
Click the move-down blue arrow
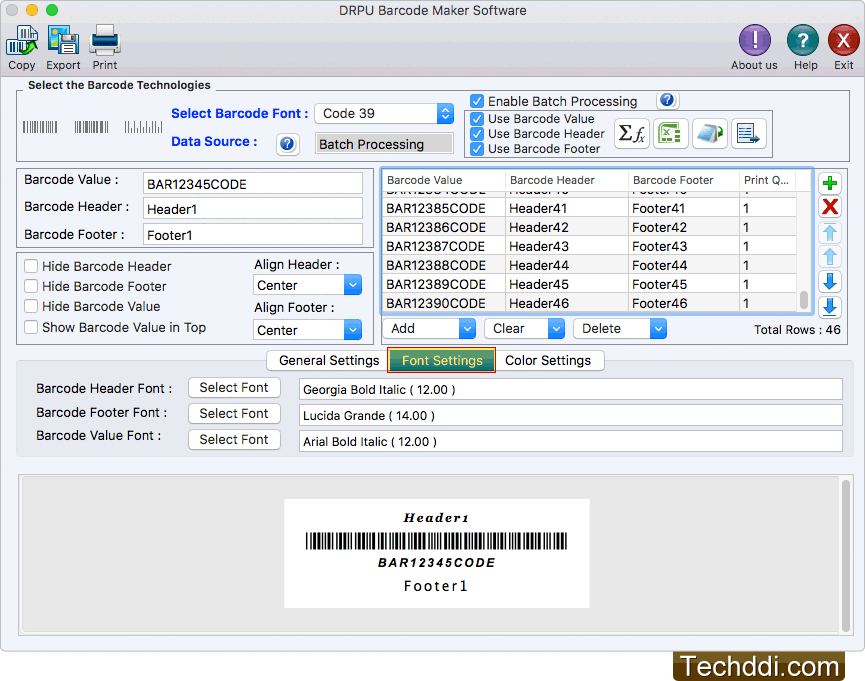[x=830, y=281]
